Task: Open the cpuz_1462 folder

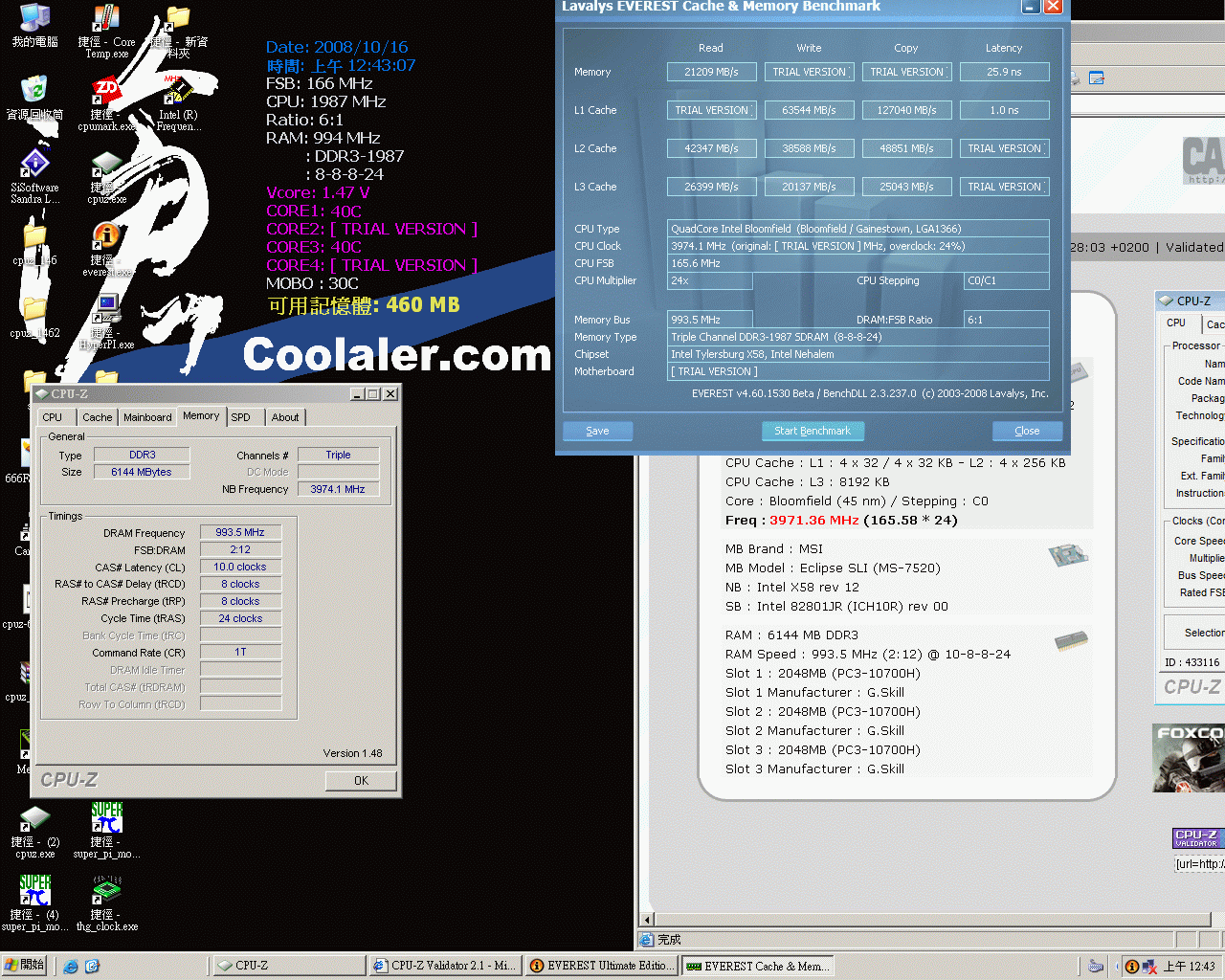Action: 34,318
